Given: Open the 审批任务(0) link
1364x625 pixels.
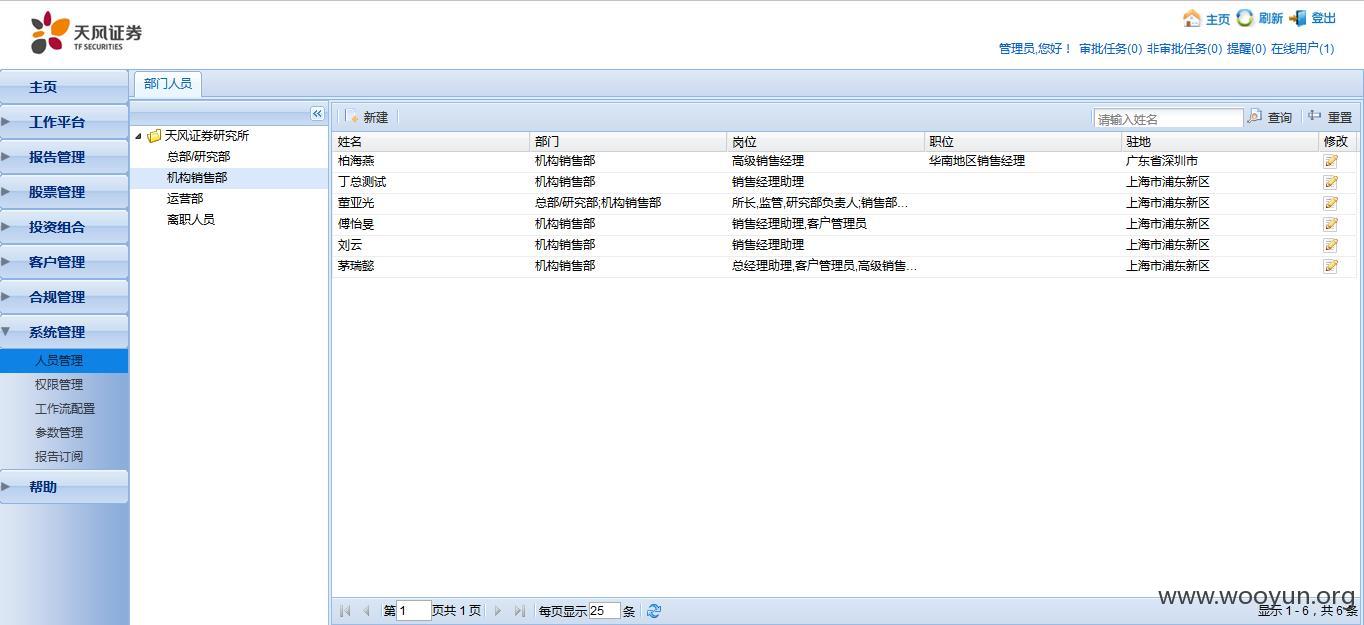Looking at the screenshot, I should pyautogui.click(x=1110, y=48).
